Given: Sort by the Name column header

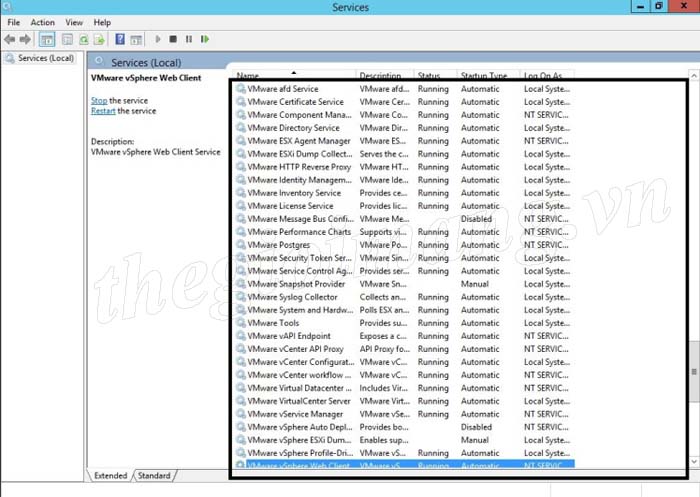Looking at the screenshot, I should click(295, 75).
